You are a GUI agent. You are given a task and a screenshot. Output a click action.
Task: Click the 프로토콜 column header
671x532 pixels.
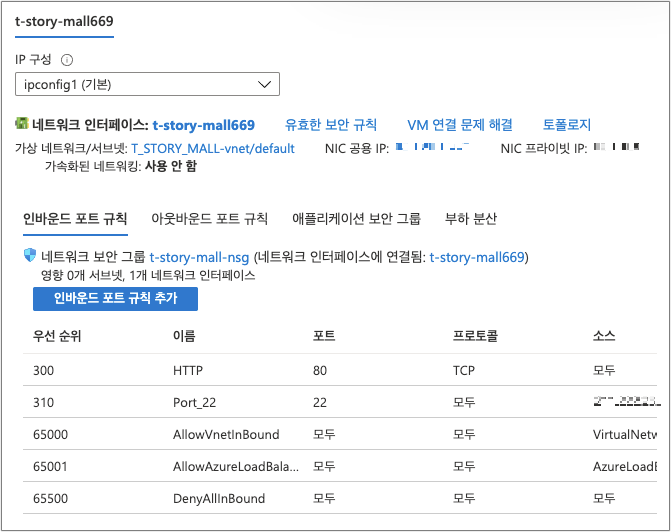tap(475, 336)
